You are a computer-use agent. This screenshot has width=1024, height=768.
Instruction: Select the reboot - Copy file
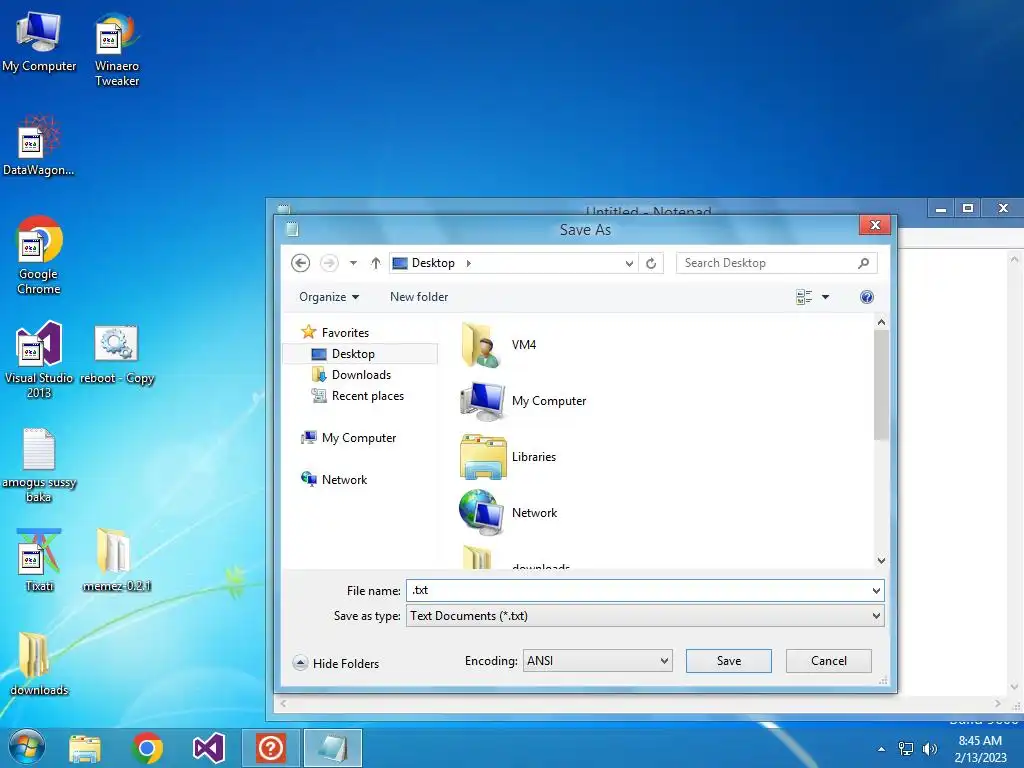(117, 356)
